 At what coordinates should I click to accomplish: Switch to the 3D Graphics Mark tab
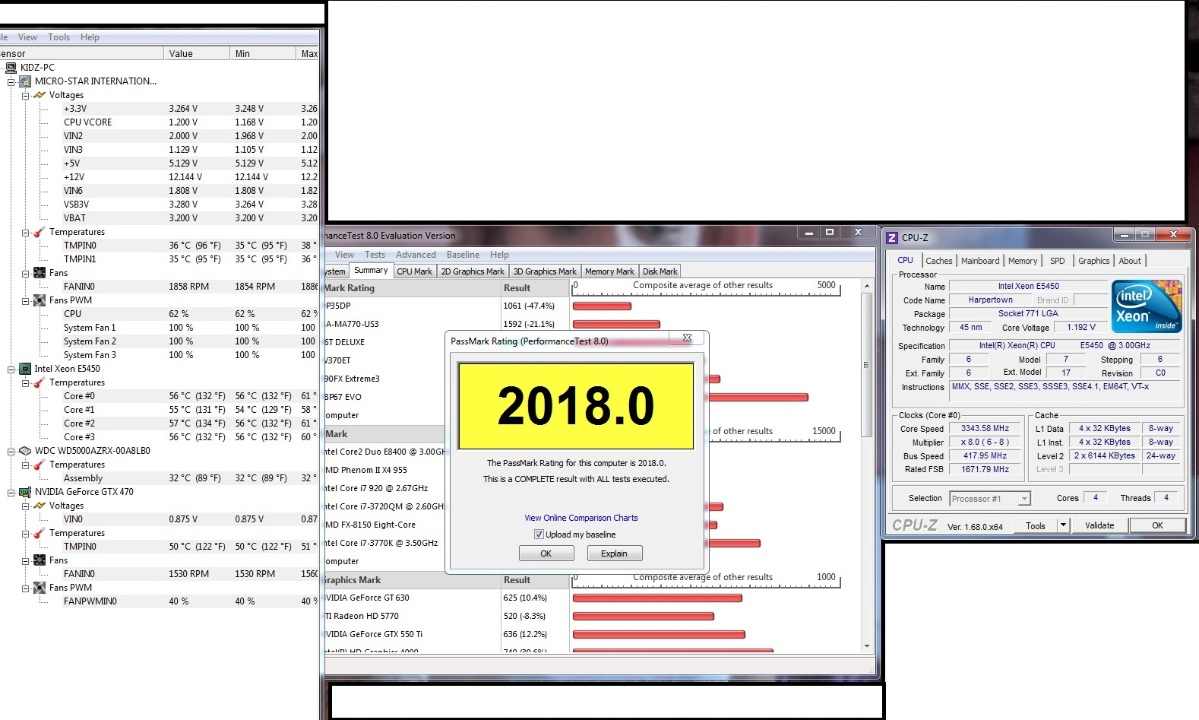(544, 271)
